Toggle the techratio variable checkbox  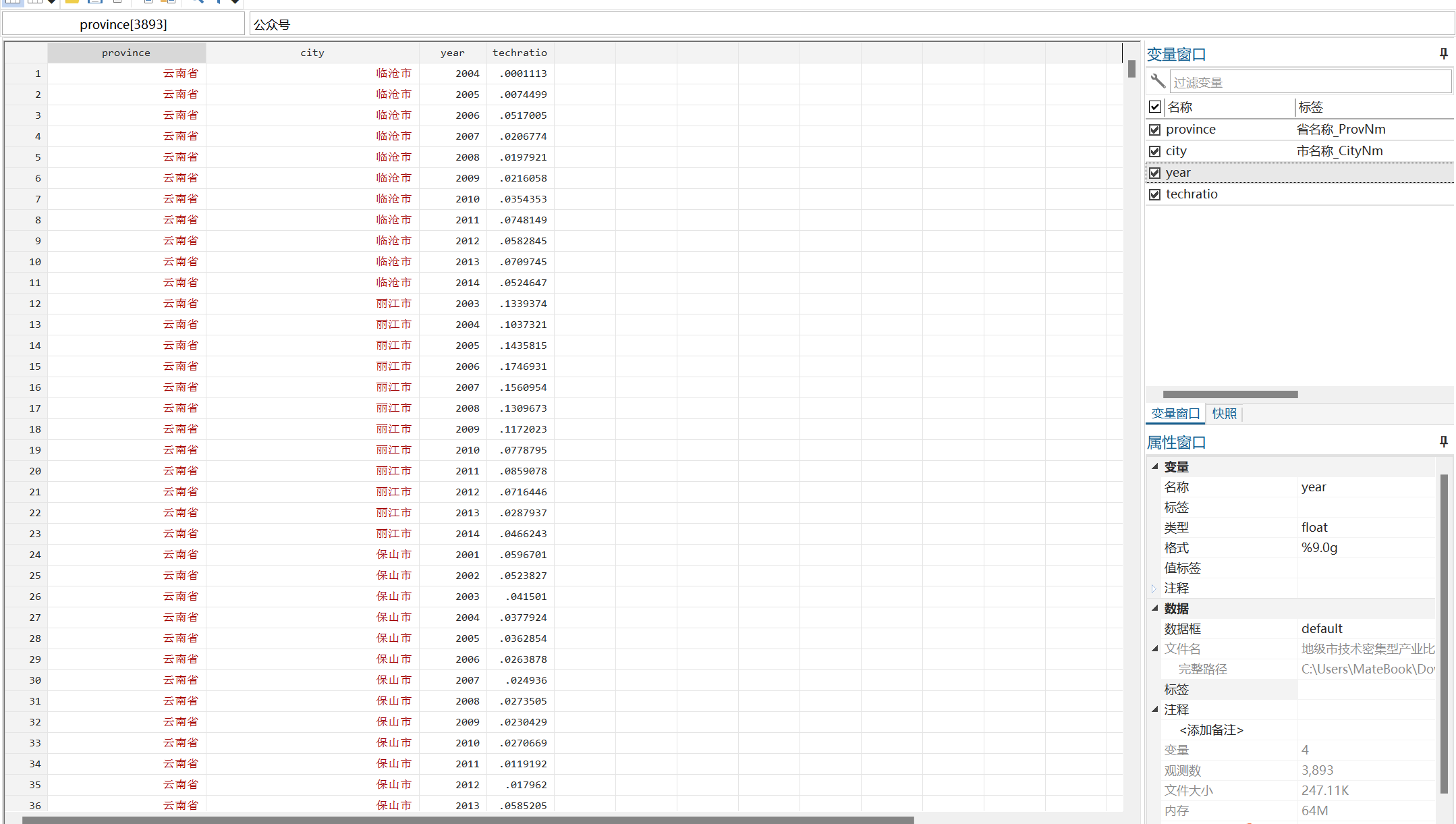pos(1155,194)
